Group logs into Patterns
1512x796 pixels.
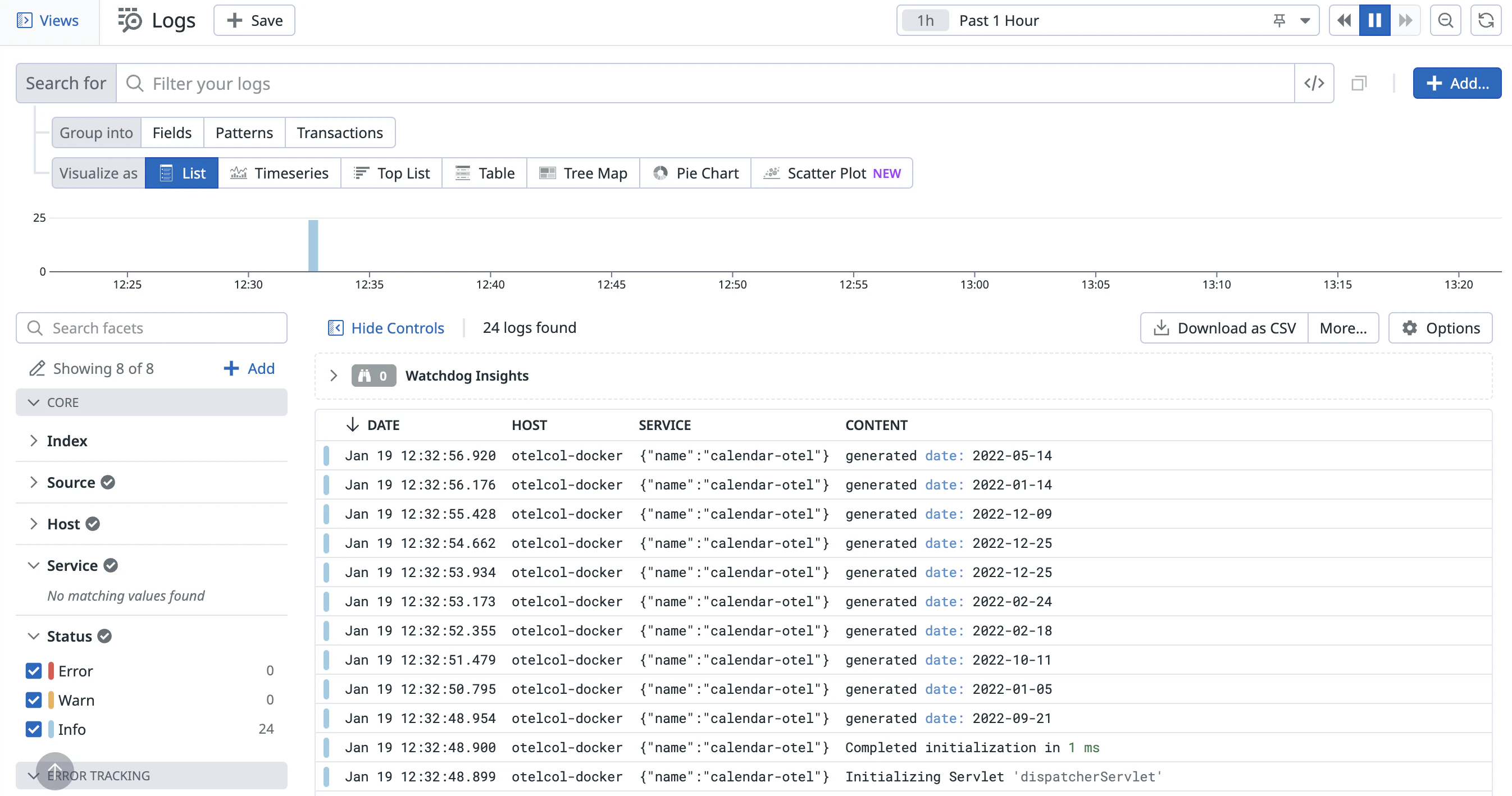tap(244, 132)
